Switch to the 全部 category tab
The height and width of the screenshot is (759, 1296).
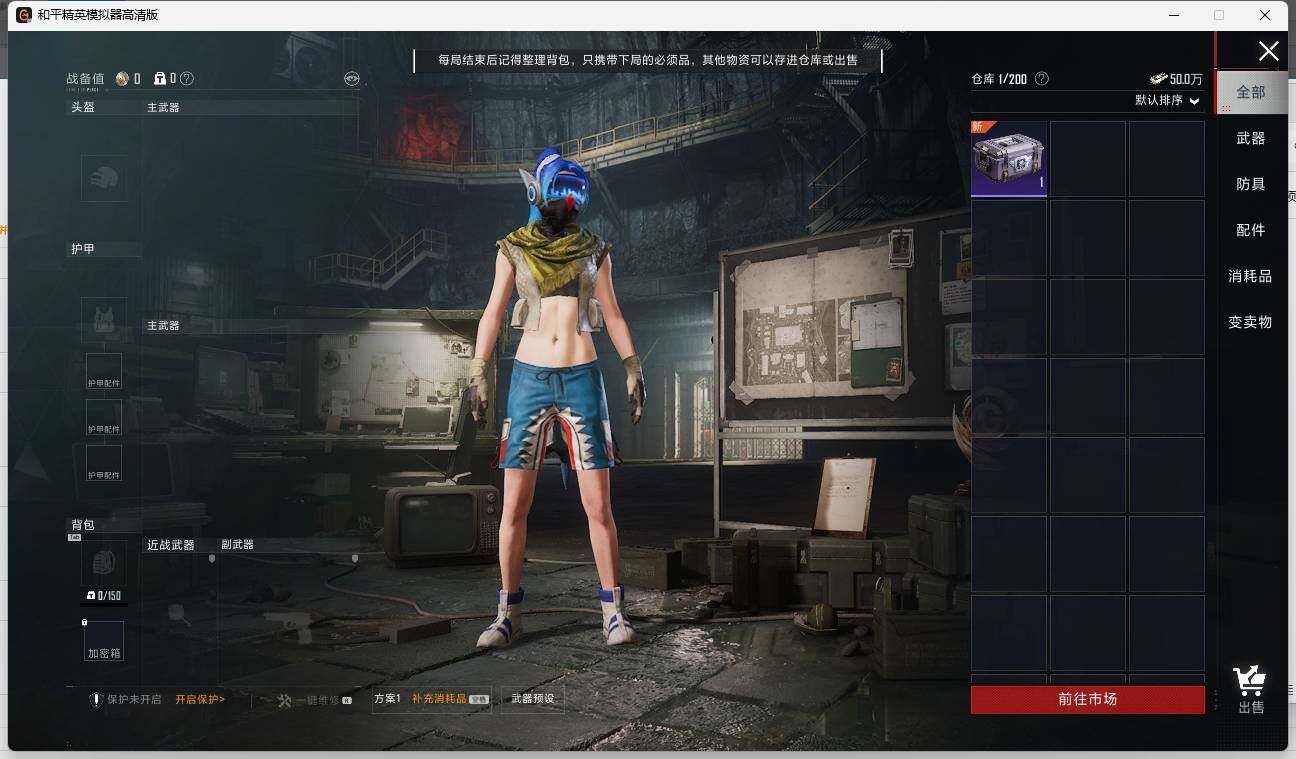(x=1251, y=92)
